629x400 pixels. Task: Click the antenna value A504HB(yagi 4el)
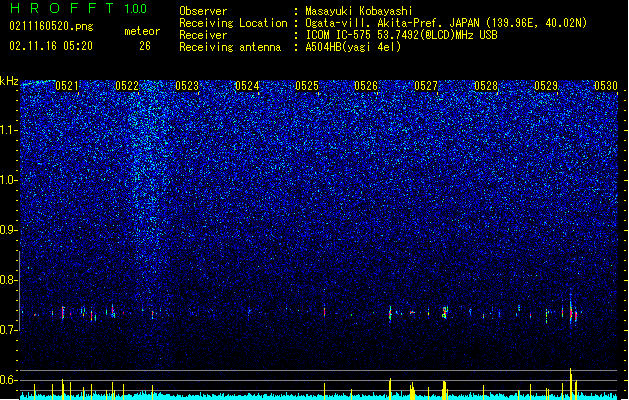(353, 47)
